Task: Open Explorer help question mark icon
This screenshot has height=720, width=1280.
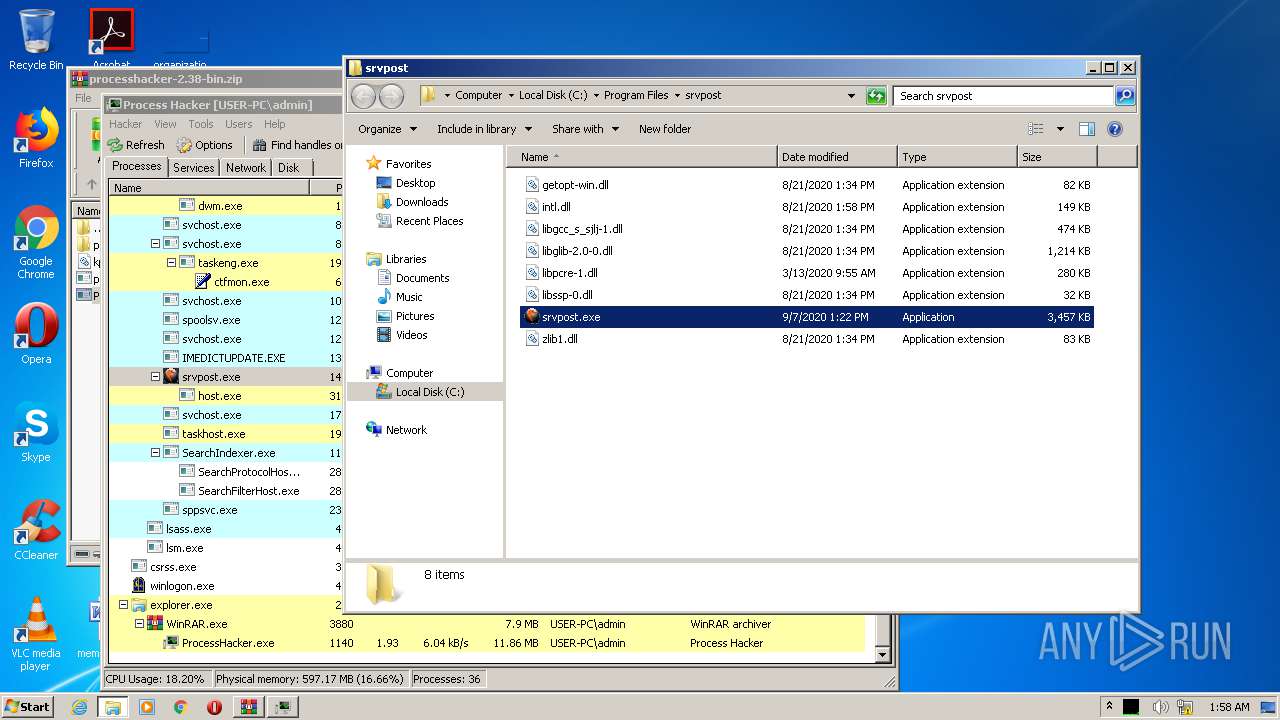Action: coord(1115,129)
